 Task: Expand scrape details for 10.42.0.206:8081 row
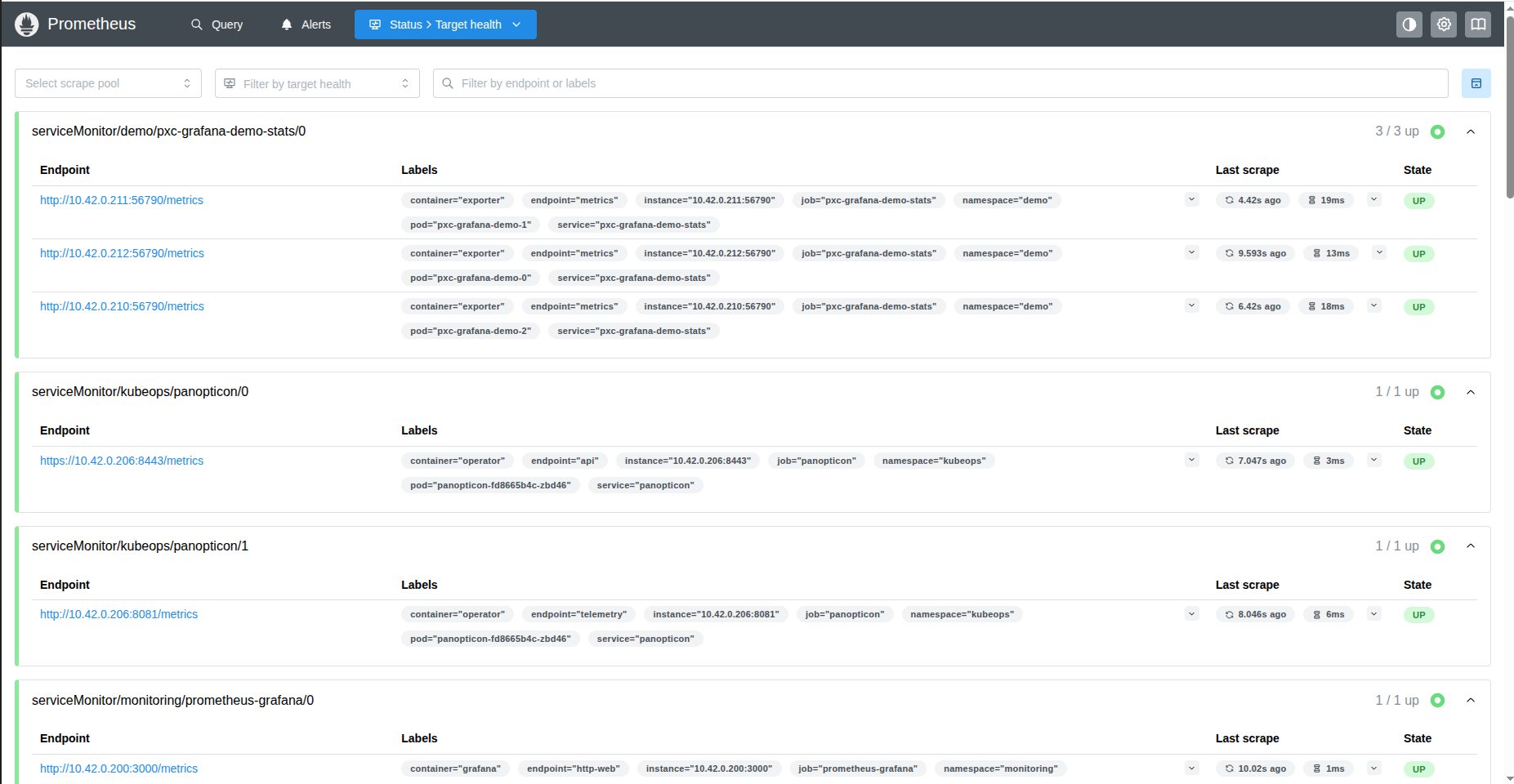[x=1374, y=613]
